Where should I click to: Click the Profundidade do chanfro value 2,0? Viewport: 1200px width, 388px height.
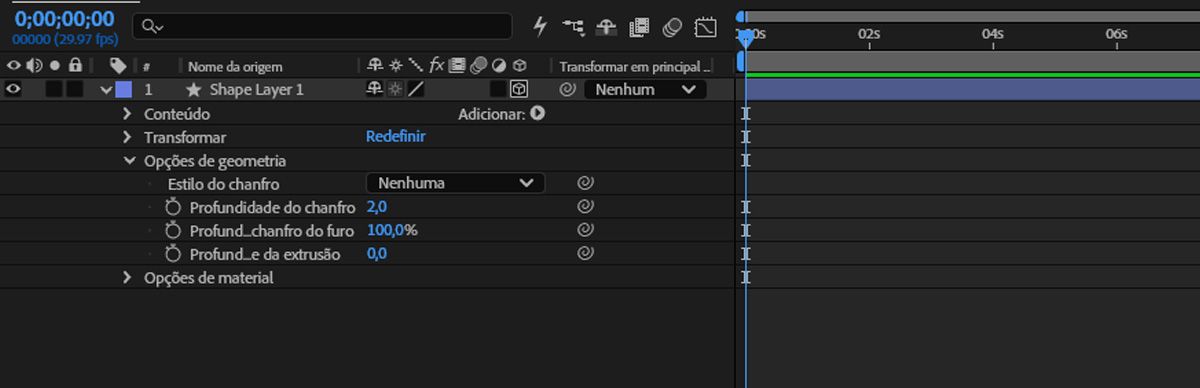click(x=377, y=207)
